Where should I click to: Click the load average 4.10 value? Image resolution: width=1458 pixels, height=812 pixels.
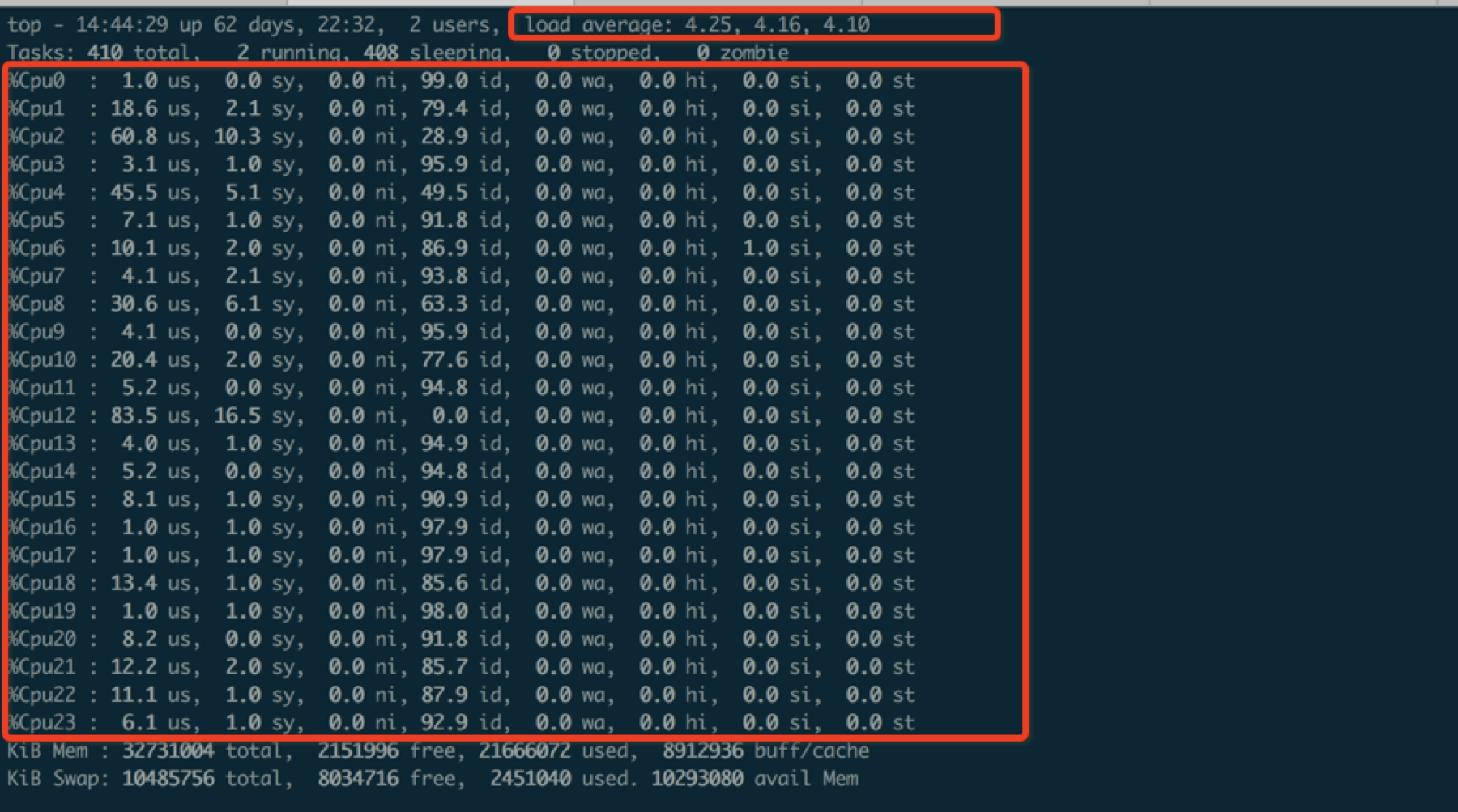click(846, 25)
